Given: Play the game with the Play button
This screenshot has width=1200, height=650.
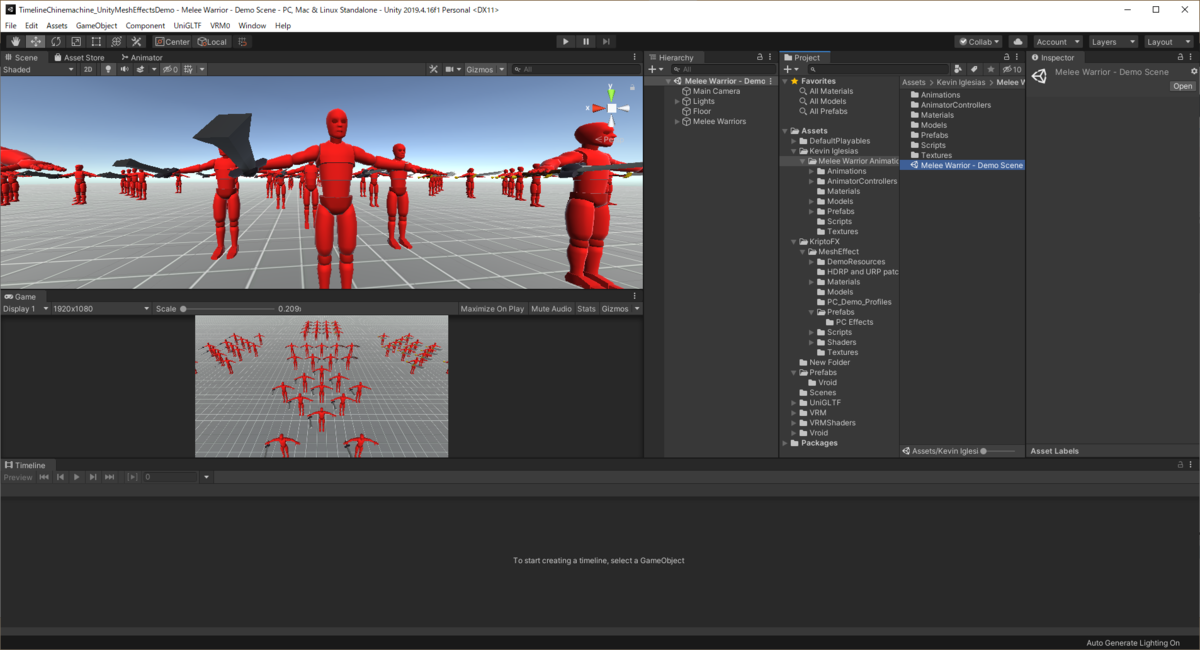Looking at the screenshot, I should [x=565, y=42].
